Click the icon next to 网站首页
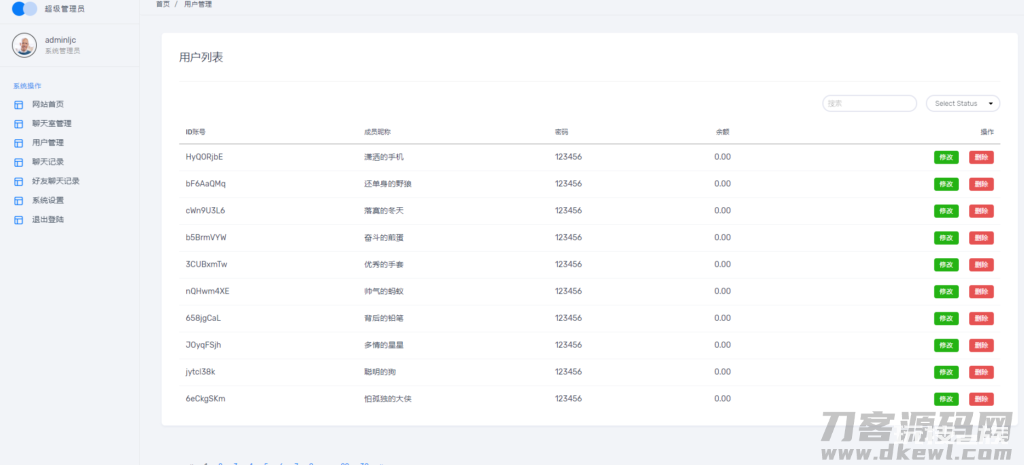This screenshot has height=465, width=1024. point(18,104)
